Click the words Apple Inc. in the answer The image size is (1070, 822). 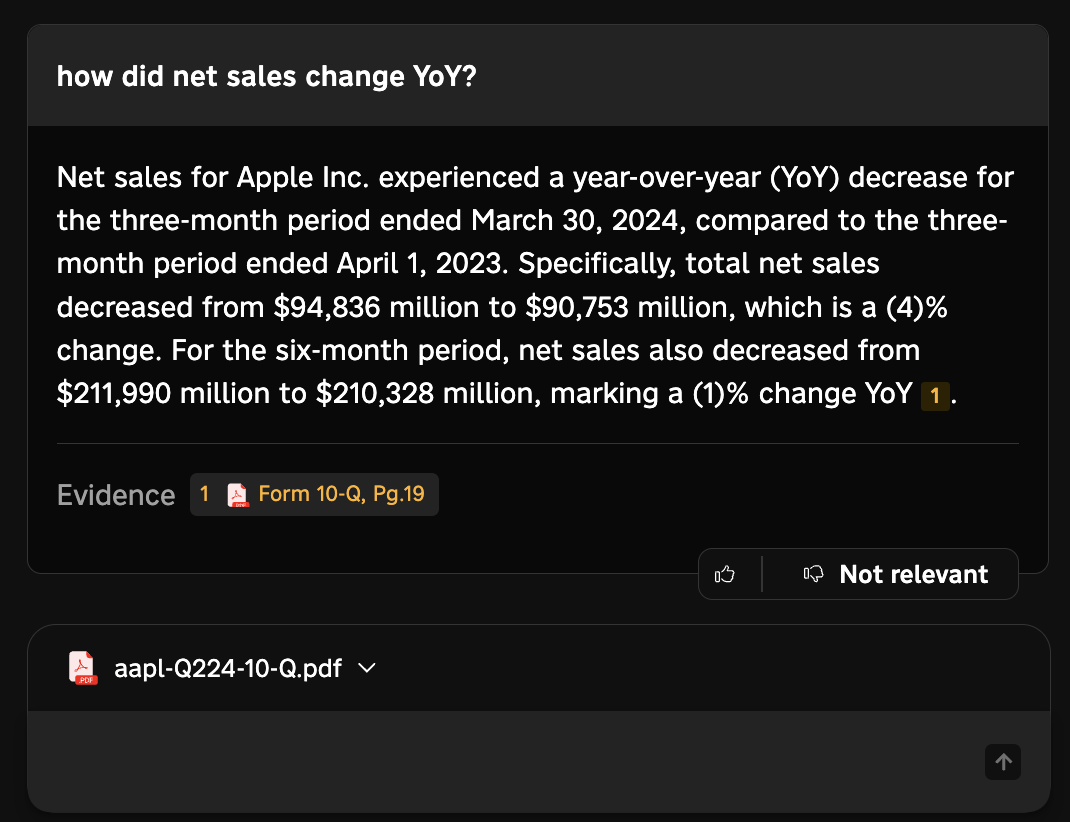(x=303, y=177)
